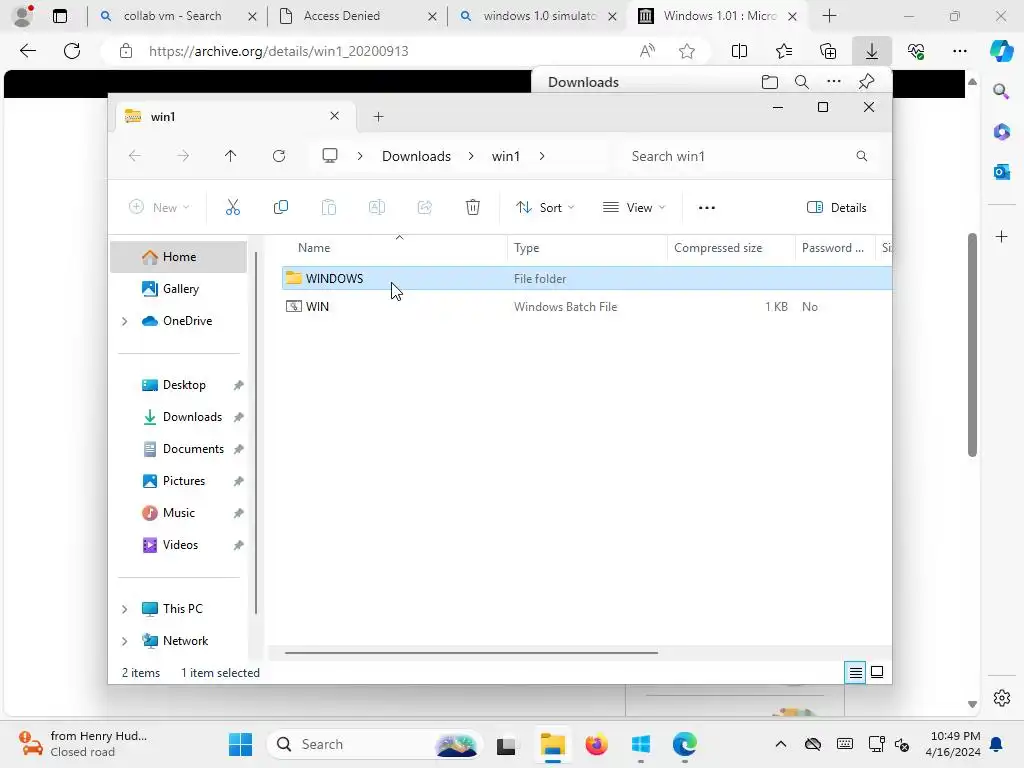The width and height of the screenshot is (1024, 768).
Task: Click the Rename icon in File Explorer toolbar
Action: [x=377, y=208]
